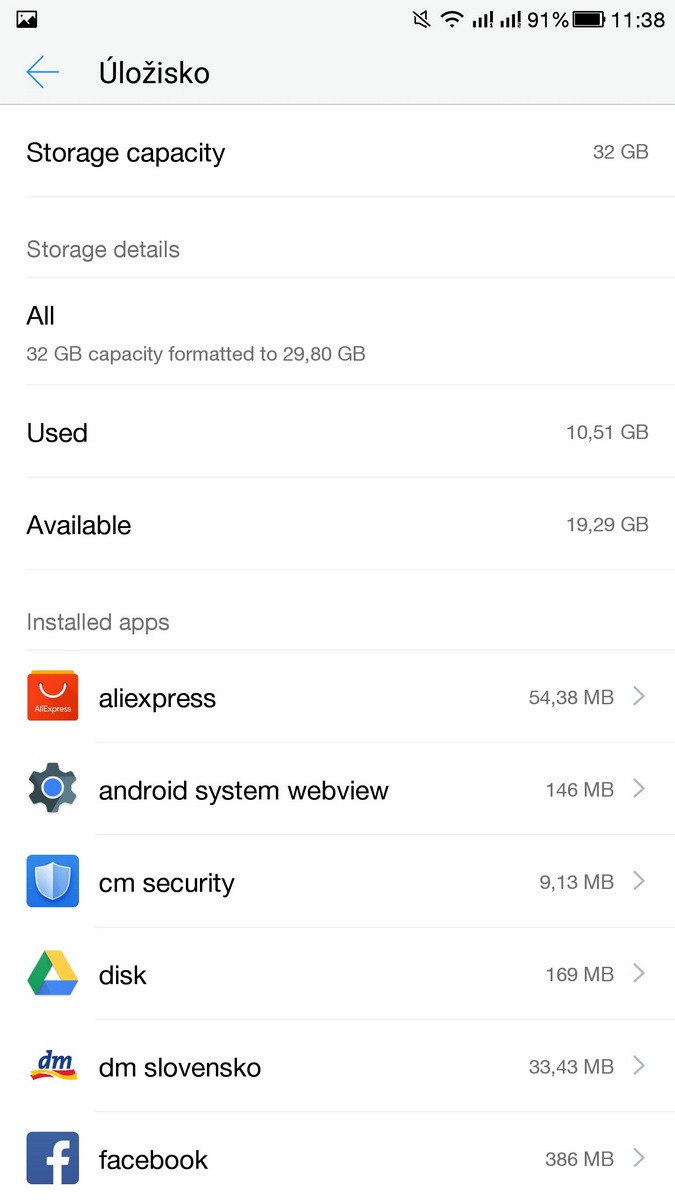Screen dimensions: 675x1200
Task: Tap the image notification icon in status bar
Action: [27, 19]
